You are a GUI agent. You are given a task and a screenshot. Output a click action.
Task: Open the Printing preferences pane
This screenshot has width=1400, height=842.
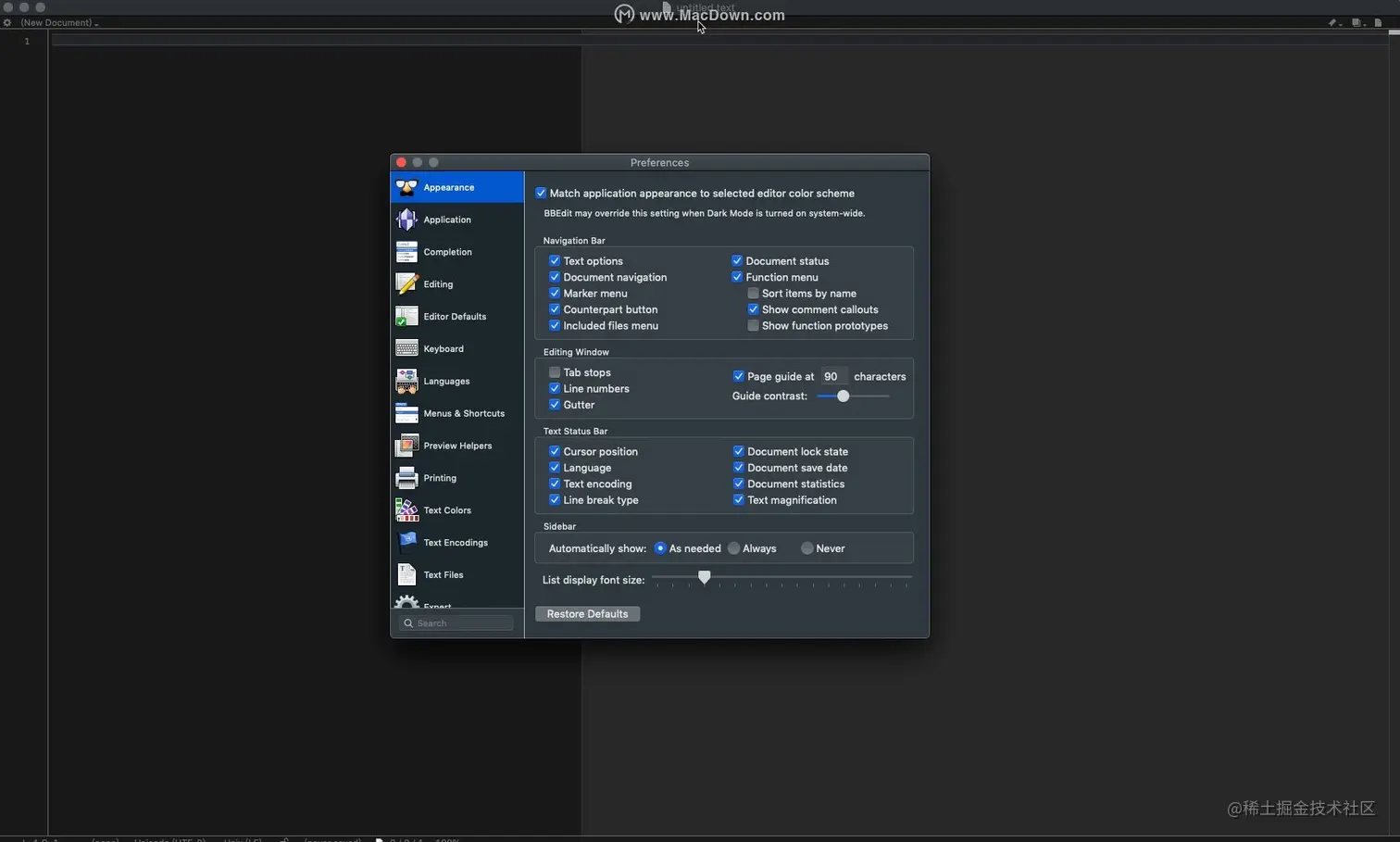click(x=457, y=478)
